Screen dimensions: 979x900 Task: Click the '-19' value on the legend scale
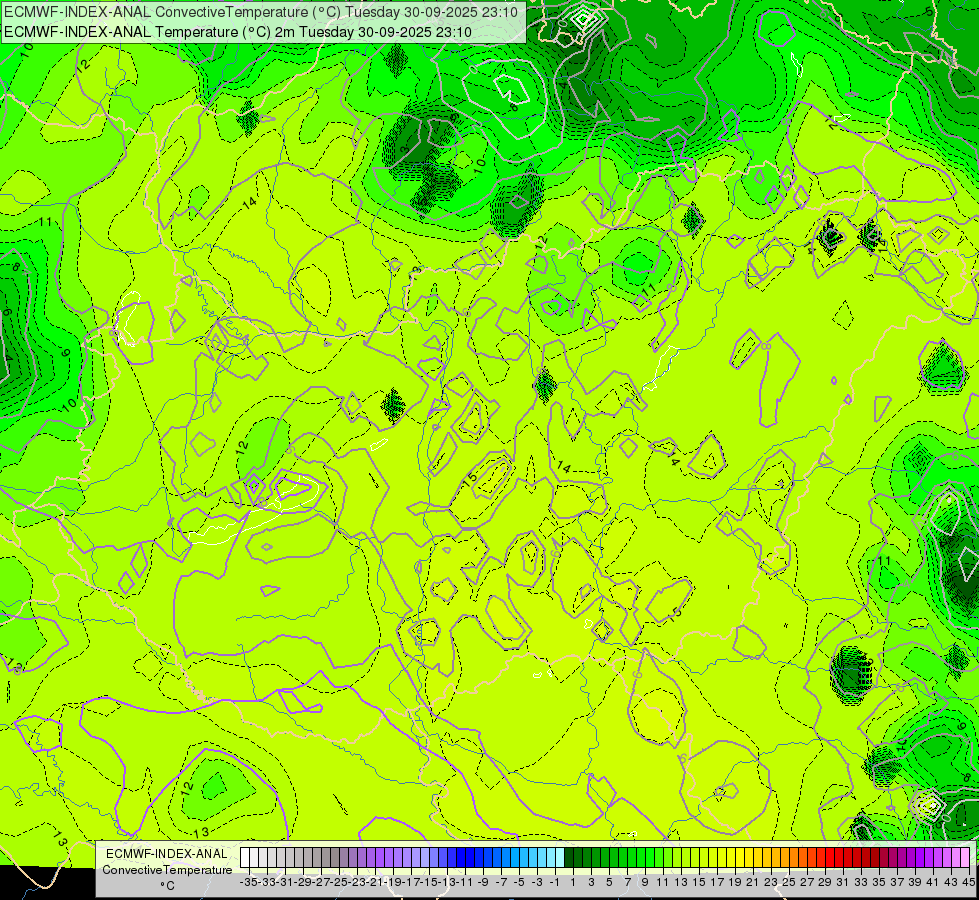(x=394, y=882)
